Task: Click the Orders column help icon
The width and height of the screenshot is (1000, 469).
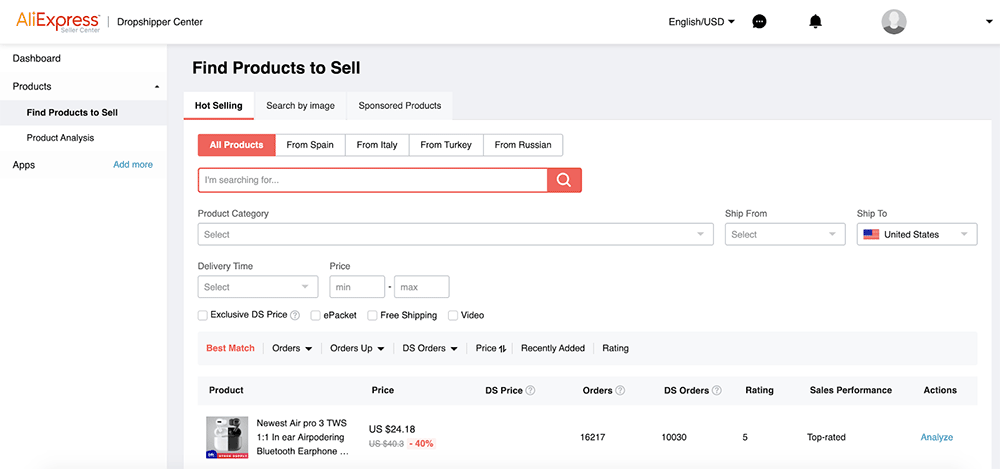Action: (x=620, y=391)
